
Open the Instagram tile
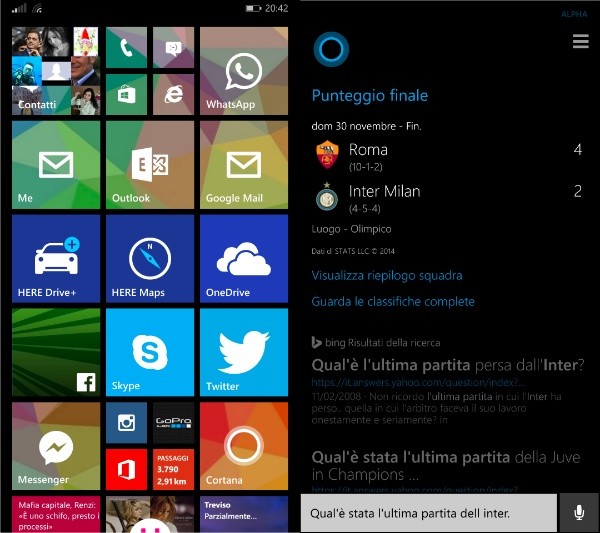(126, 423)
